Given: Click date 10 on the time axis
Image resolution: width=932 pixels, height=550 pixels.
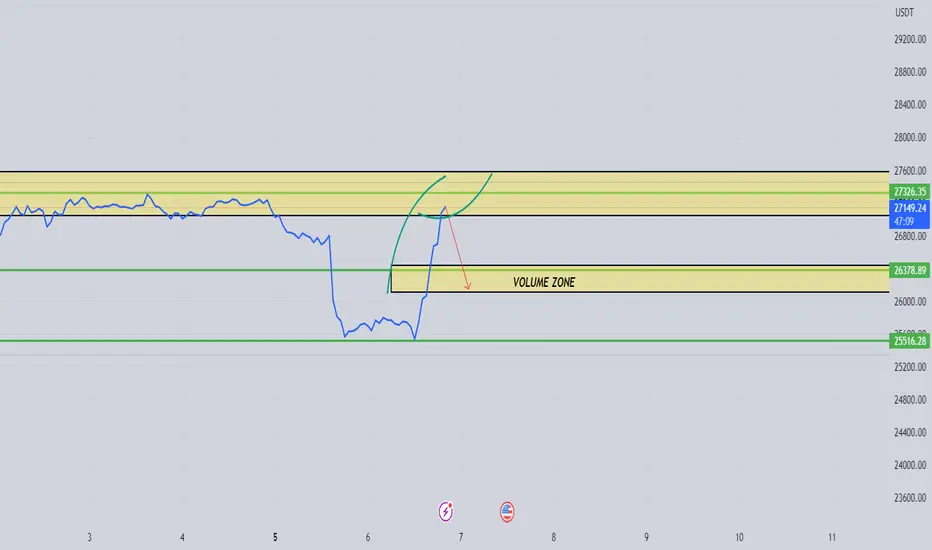Looking at the screenshot, I should click(x=739, y=538).
